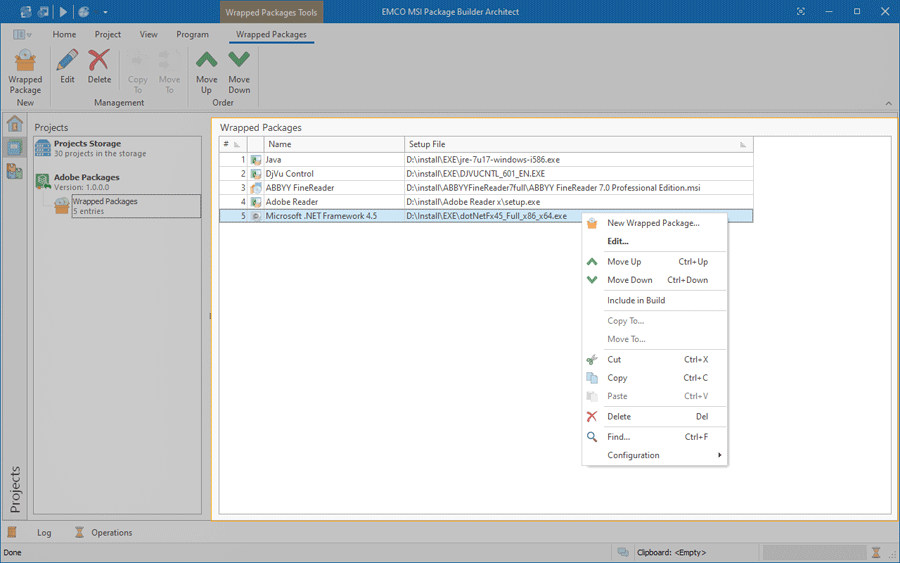Click the home icon in left sidebar

click(14, 123)
